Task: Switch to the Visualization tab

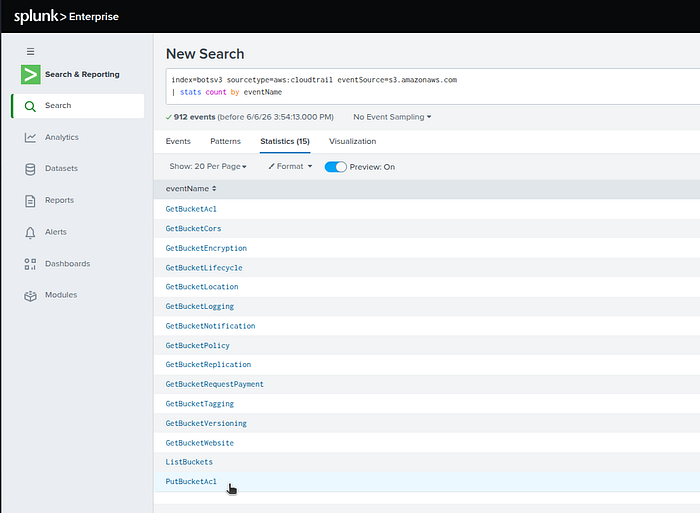Action: (353, 142)
